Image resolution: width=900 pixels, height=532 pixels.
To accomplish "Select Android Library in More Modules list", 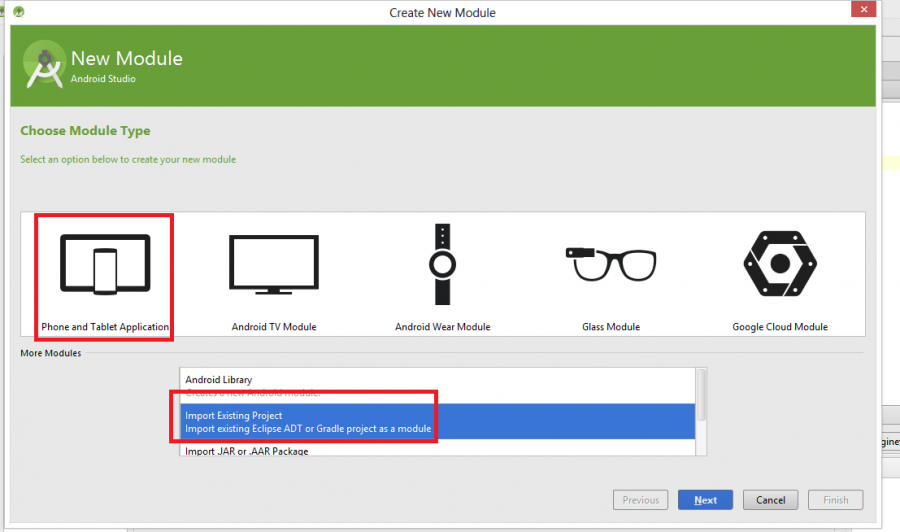I will pos(219,380).
